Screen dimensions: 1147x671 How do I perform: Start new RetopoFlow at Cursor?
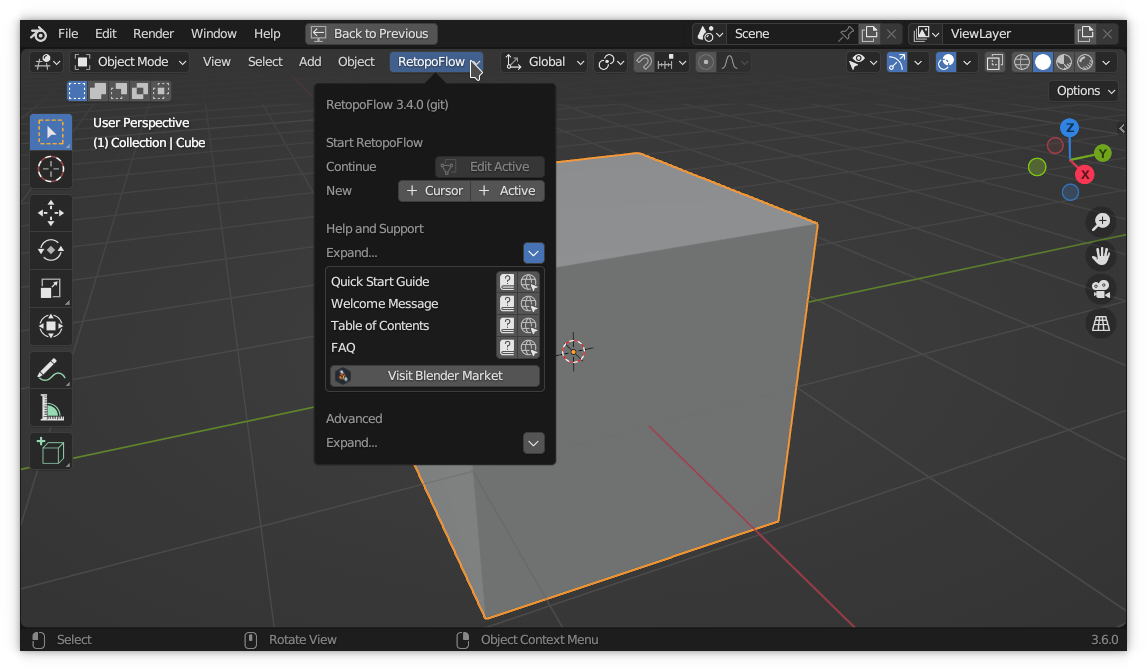[x=435, y=191]
